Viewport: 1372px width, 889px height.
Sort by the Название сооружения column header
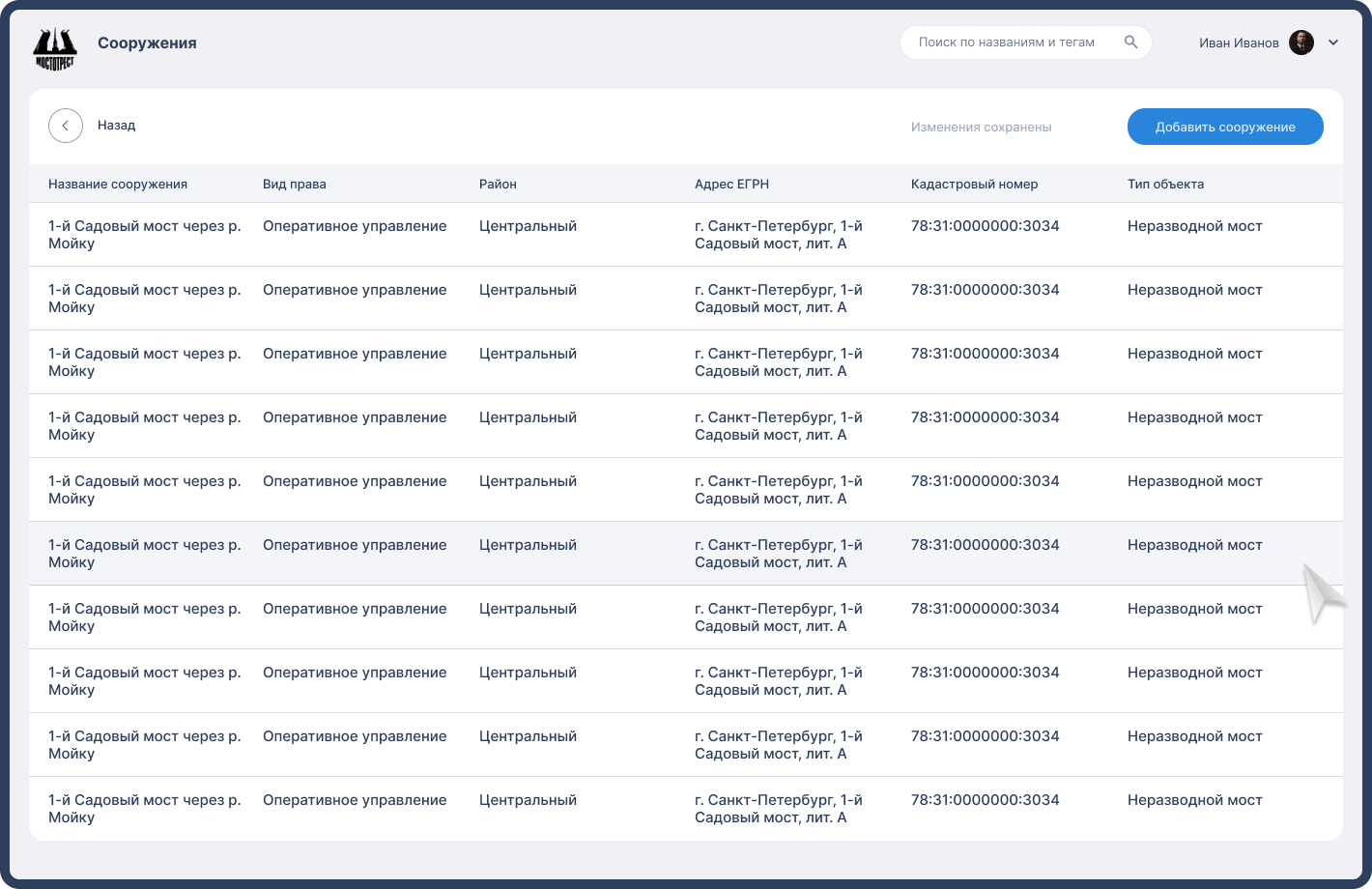118,184
